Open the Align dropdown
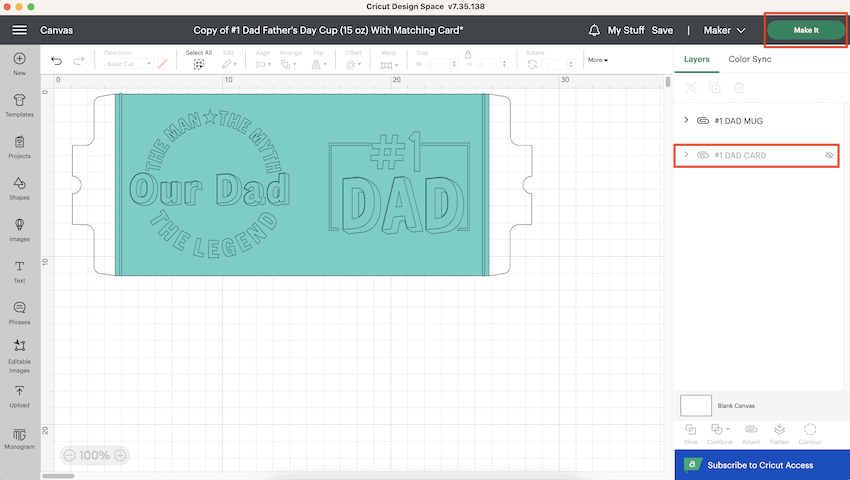 pos(263,64)
